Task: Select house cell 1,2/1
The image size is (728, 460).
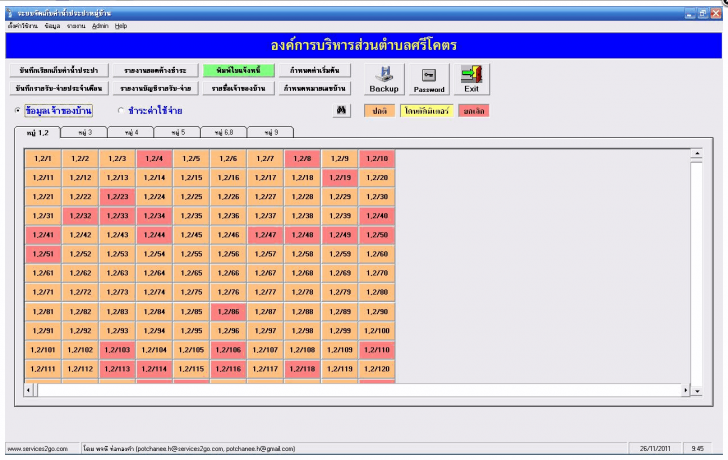Action: click(x=43, y=158)
